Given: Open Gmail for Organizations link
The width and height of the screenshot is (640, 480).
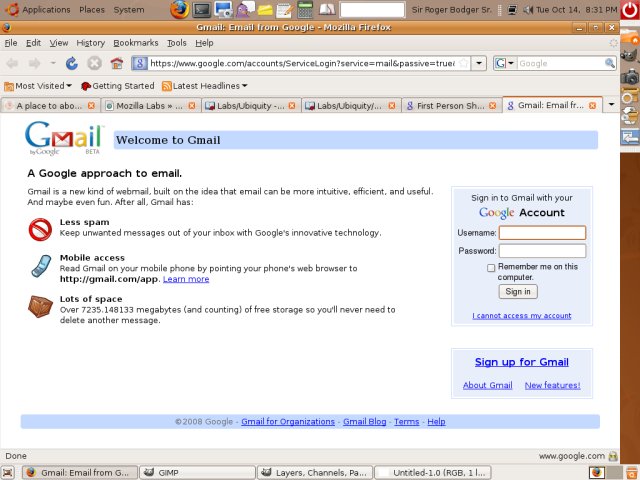Looking at the screenshot, I should (x=288, y=422).
